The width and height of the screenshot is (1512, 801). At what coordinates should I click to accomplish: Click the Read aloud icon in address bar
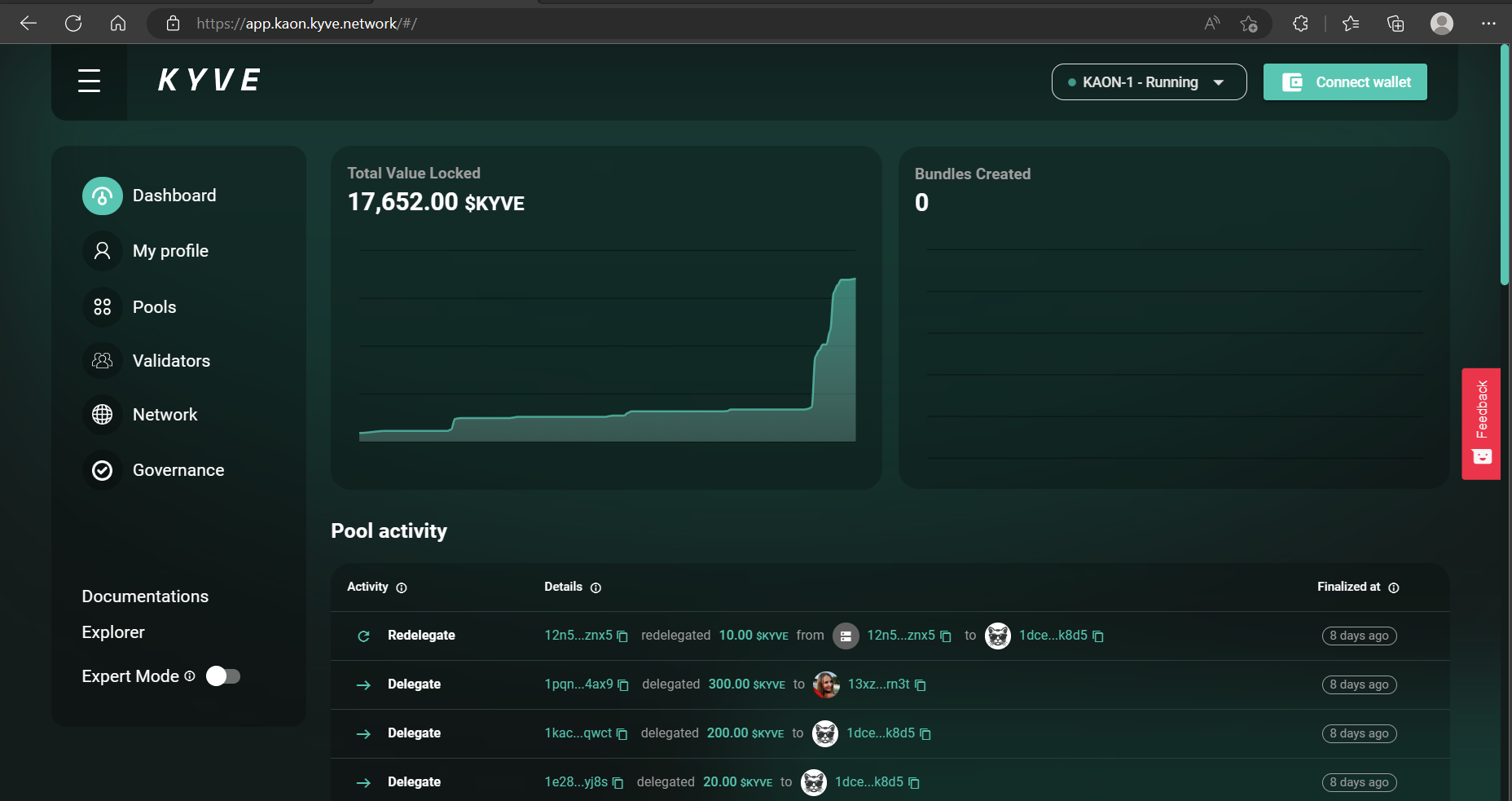1212,24
